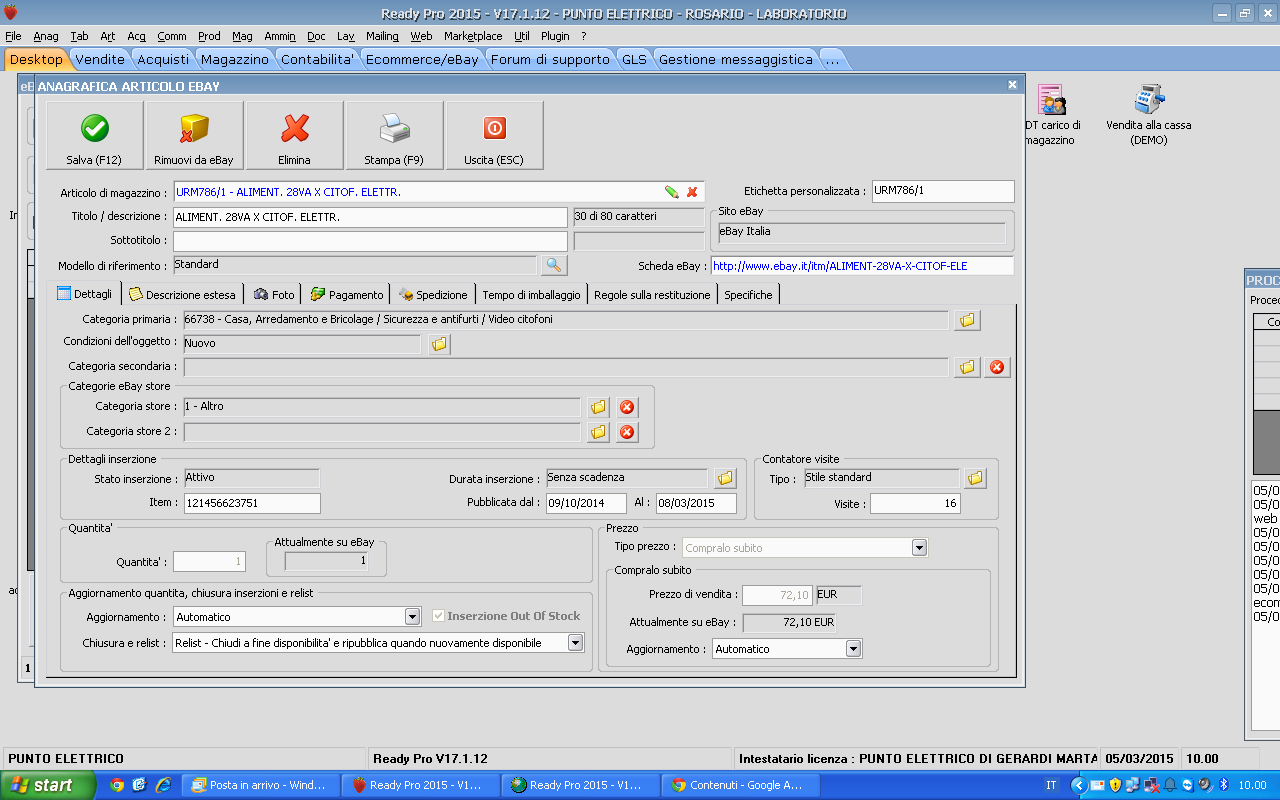Print using Stampa (F9) button
Image resolution: width=1280 pixels, height=800 pixels.
(x=394, y=136)
